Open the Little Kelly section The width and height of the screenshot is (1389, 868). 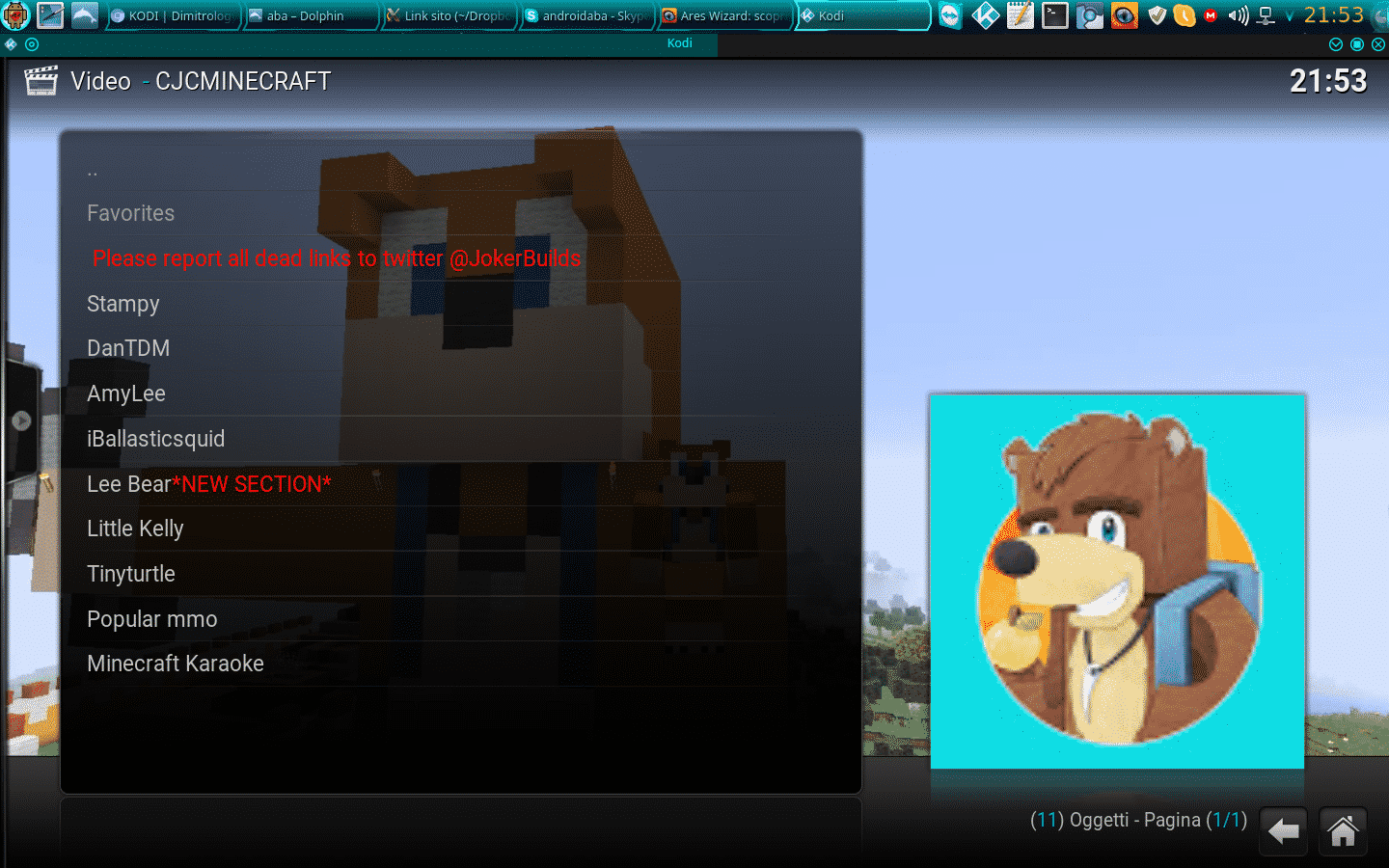click(x=461, y=529)
